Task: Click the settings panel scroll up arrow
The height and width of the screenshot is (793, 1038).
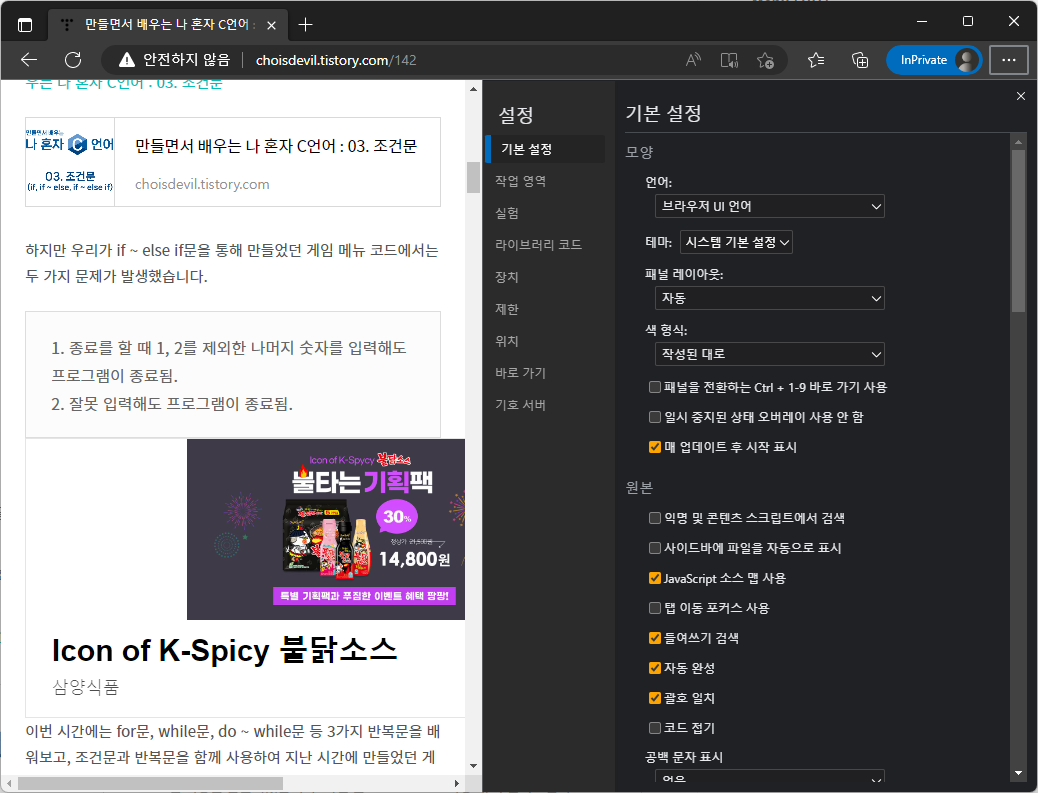Action: (x=1018, y=140)
